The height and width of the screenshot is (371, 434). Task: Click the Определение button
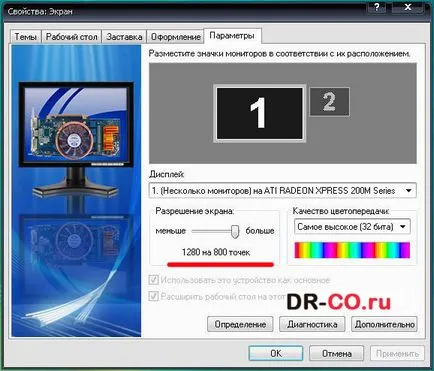[240, 324]
